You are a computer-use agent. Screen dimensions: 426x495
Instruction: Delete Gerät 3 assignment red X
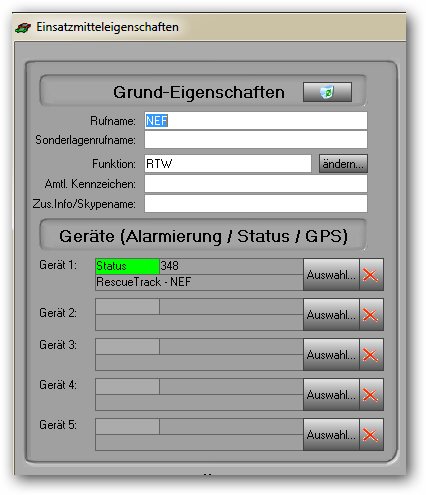pos(371,355)
